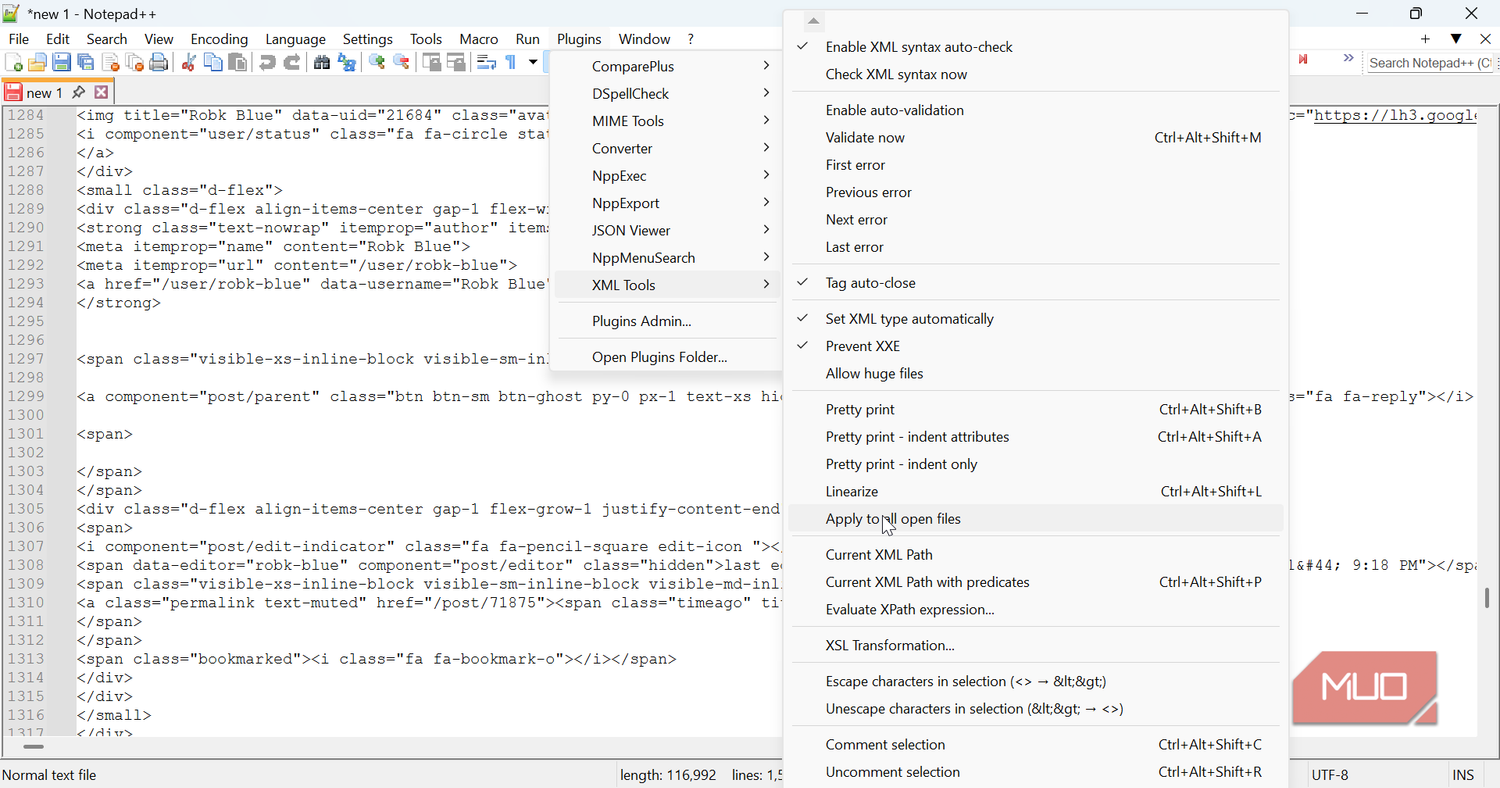Screen dimensions: 1500x788
Task: Select XSL Transformation... entry
Action: [1036, 645]
